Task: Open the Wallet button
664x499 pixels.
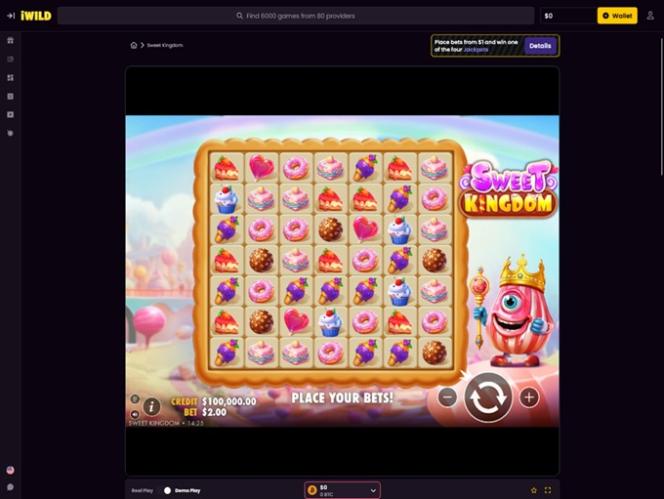Action: pos(617,16)
